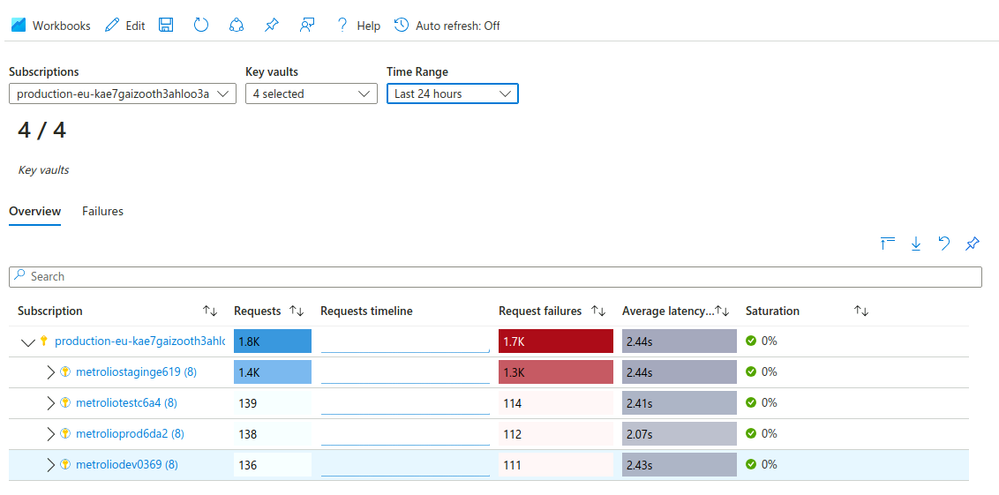This screenshot has height=495, width=999.
Task: Click the 139 requests cell
Action: [x=273, y=403]
